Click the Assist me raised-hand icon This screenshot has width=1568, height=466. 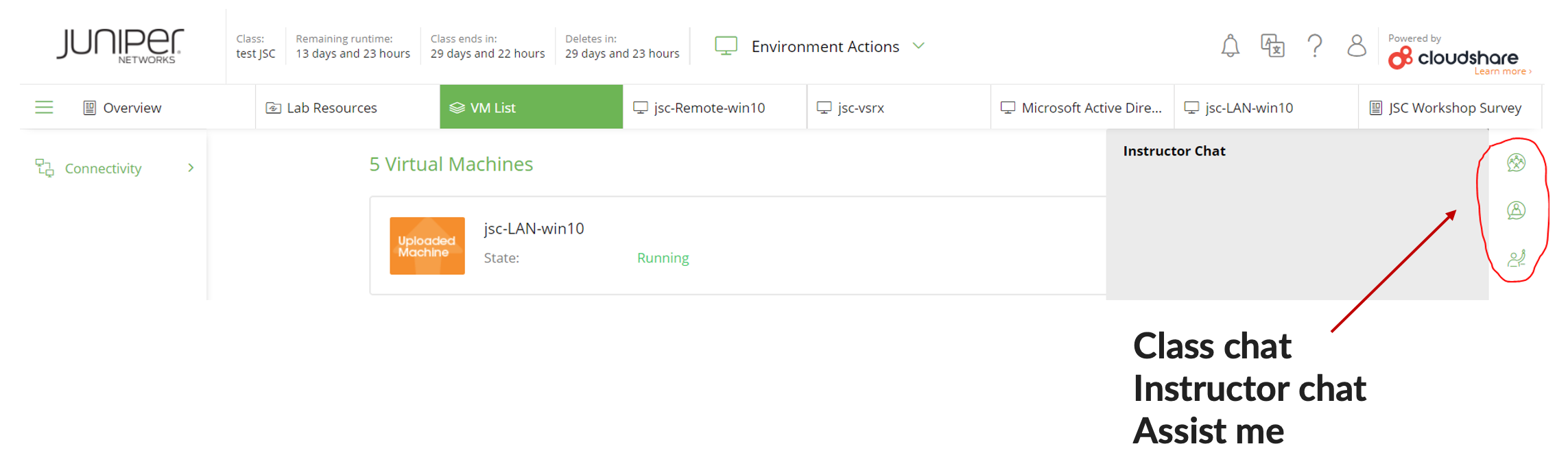1516,258
